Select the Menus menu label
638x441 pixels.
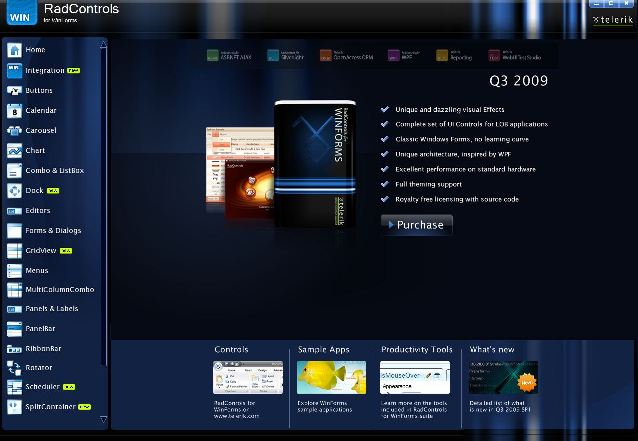tap(37, 271)
